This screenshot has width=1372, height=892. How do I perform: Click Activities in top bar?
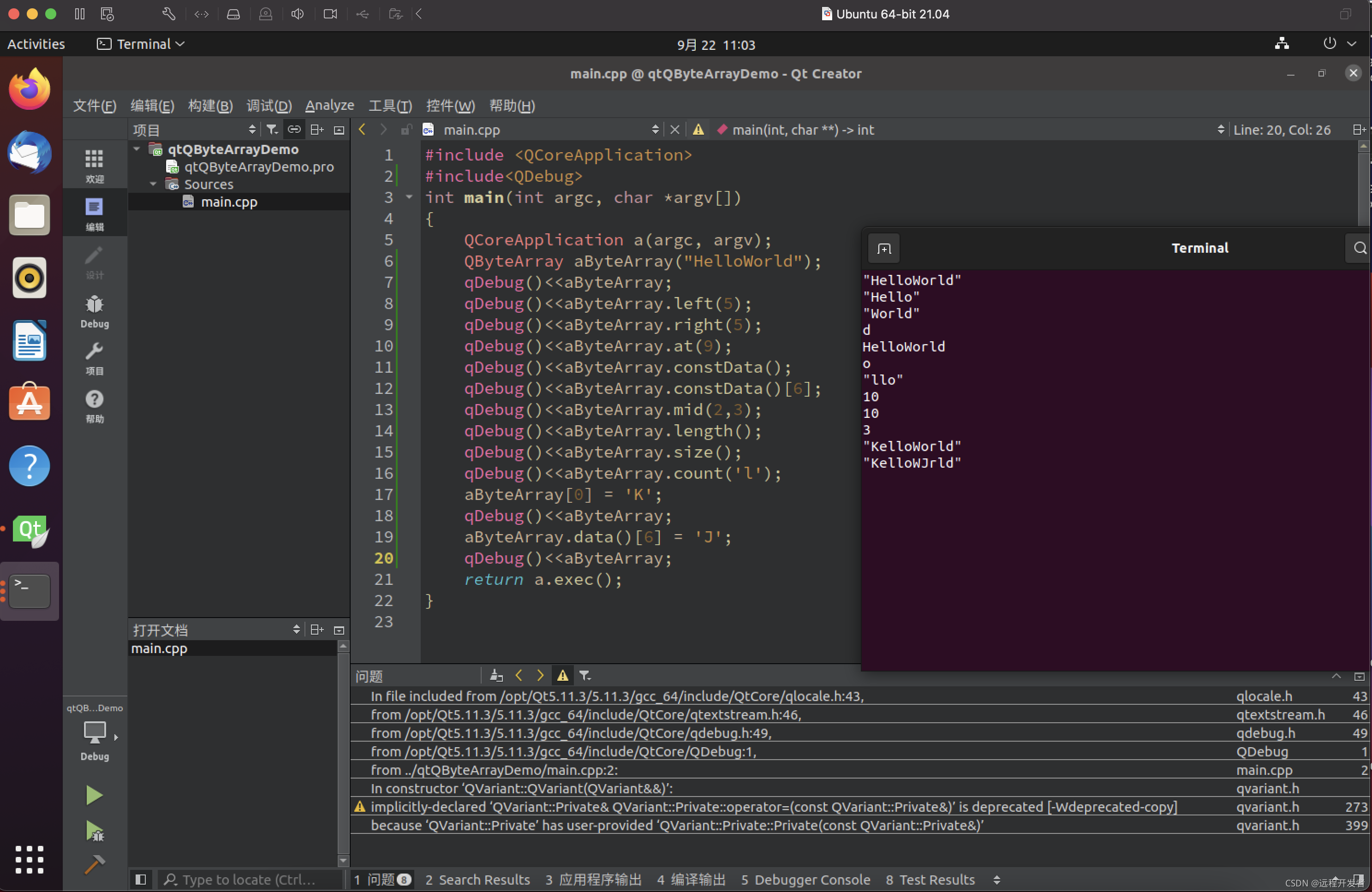tap(36, 44)
